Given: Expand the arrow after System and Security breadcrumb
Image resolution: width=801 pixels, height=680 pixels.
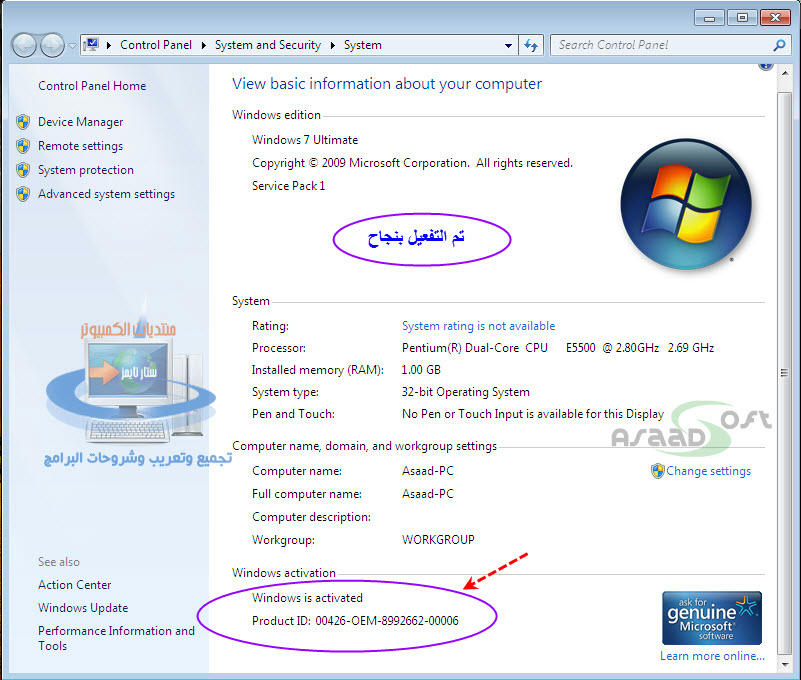Looking at the screenshot, I should click(x=333, y=45).
